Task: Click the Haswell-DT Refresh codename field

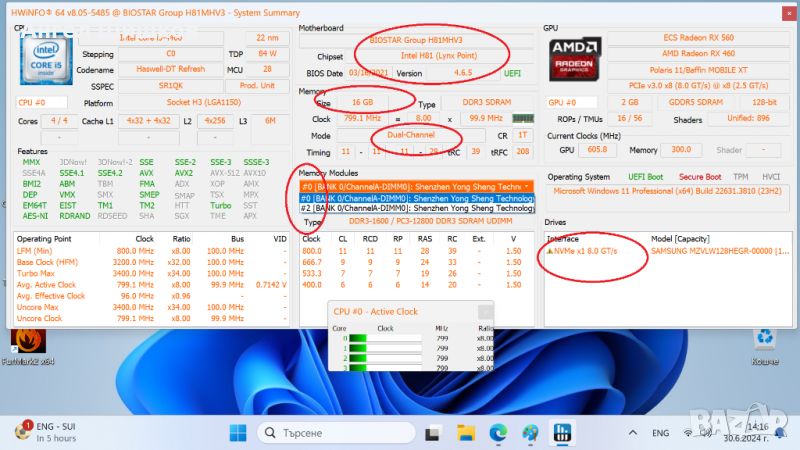Action: 170,69
